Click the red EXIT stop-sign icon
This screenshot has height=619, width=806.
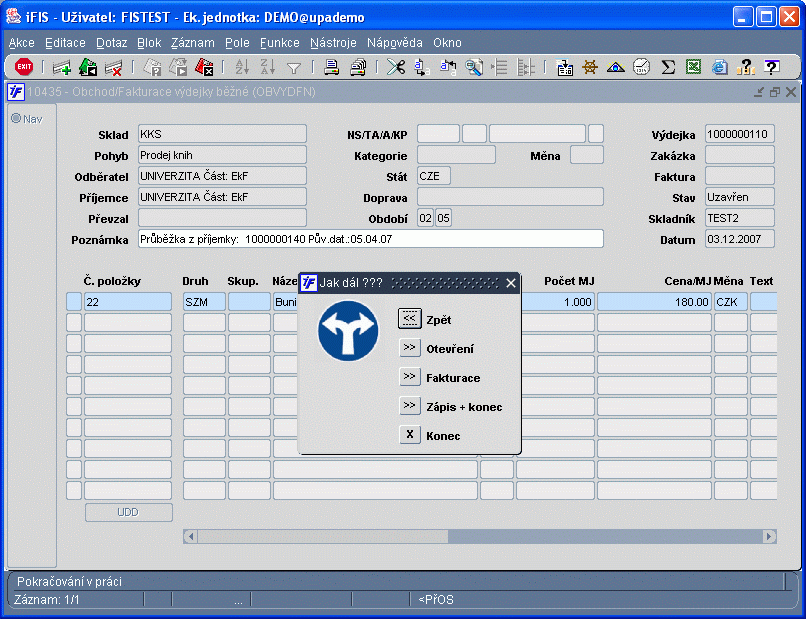pos(24,67)
